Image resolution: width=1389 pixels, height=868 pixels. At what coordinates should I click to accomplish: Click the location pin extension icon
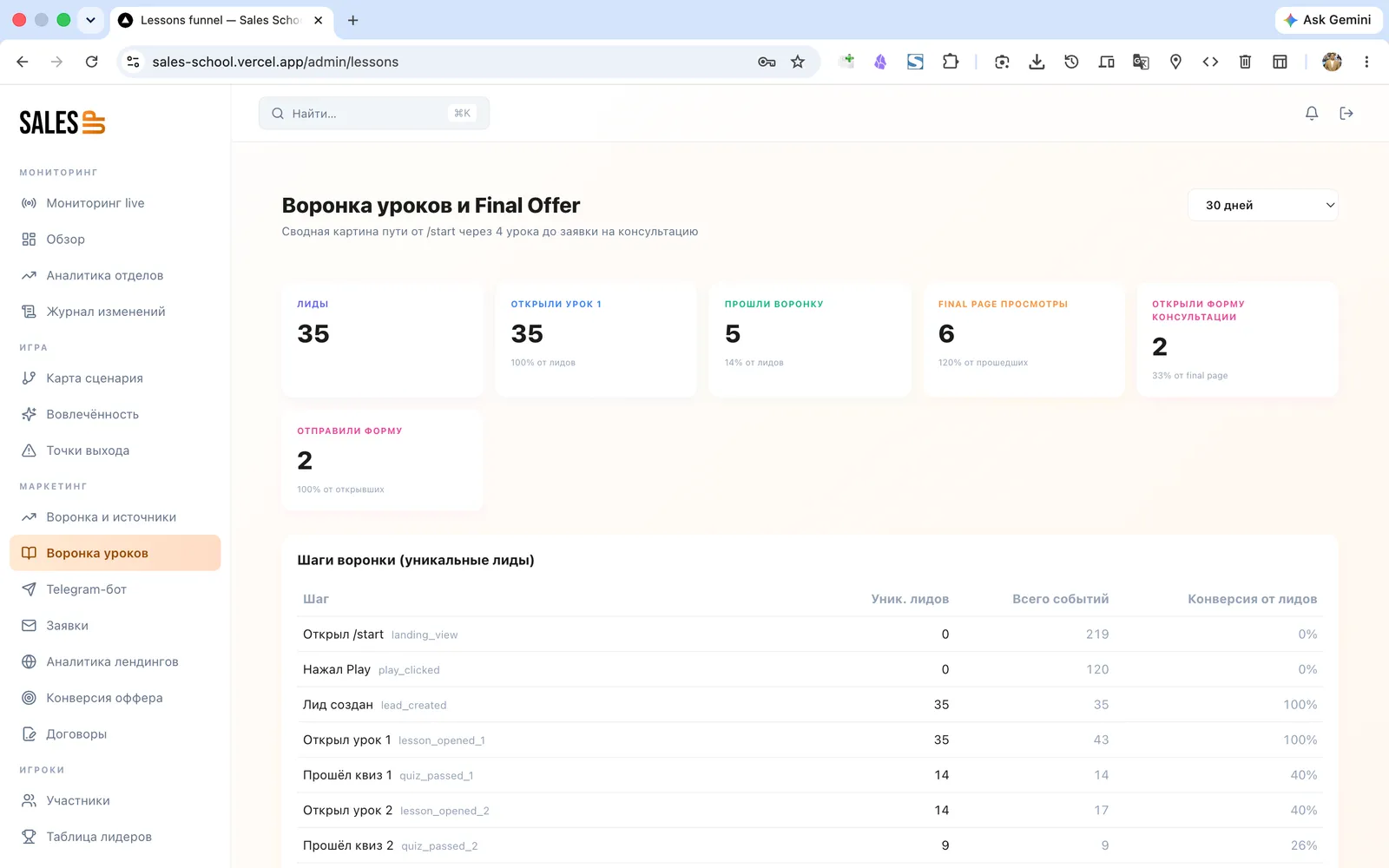tap(1175, 62)
